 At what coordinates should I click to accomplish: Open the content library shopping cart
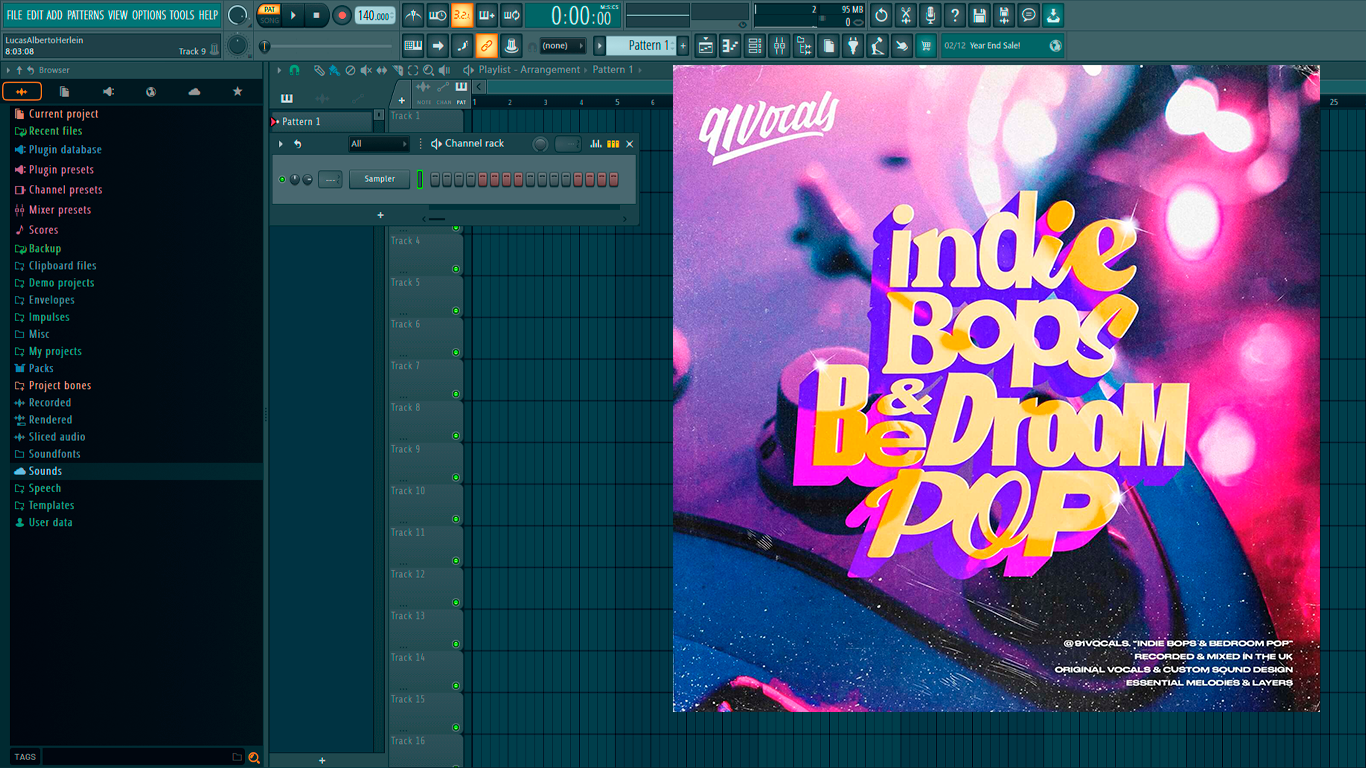[926, 45]
